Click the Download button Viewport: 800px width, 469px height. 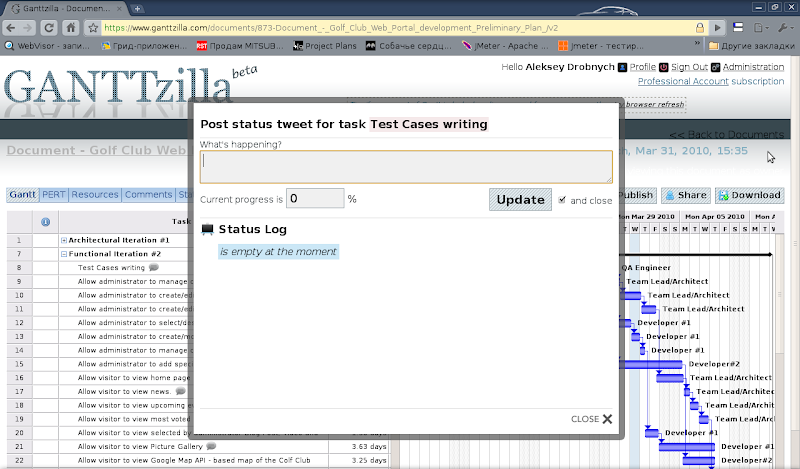pyautogui.click(x=749, y=195)
